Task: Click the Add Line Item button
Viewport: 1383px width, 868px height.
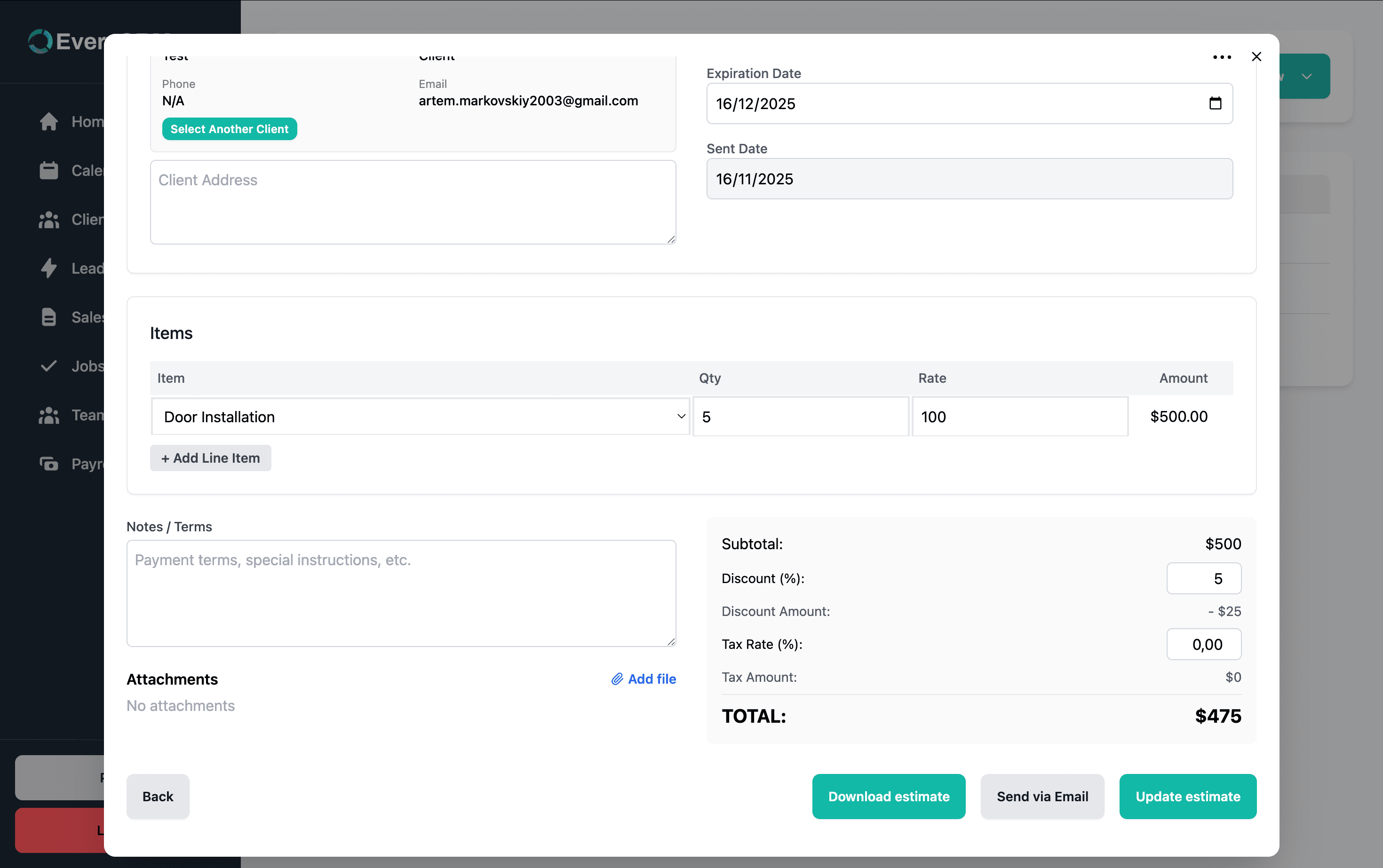Action: click(x=210, y=458)
